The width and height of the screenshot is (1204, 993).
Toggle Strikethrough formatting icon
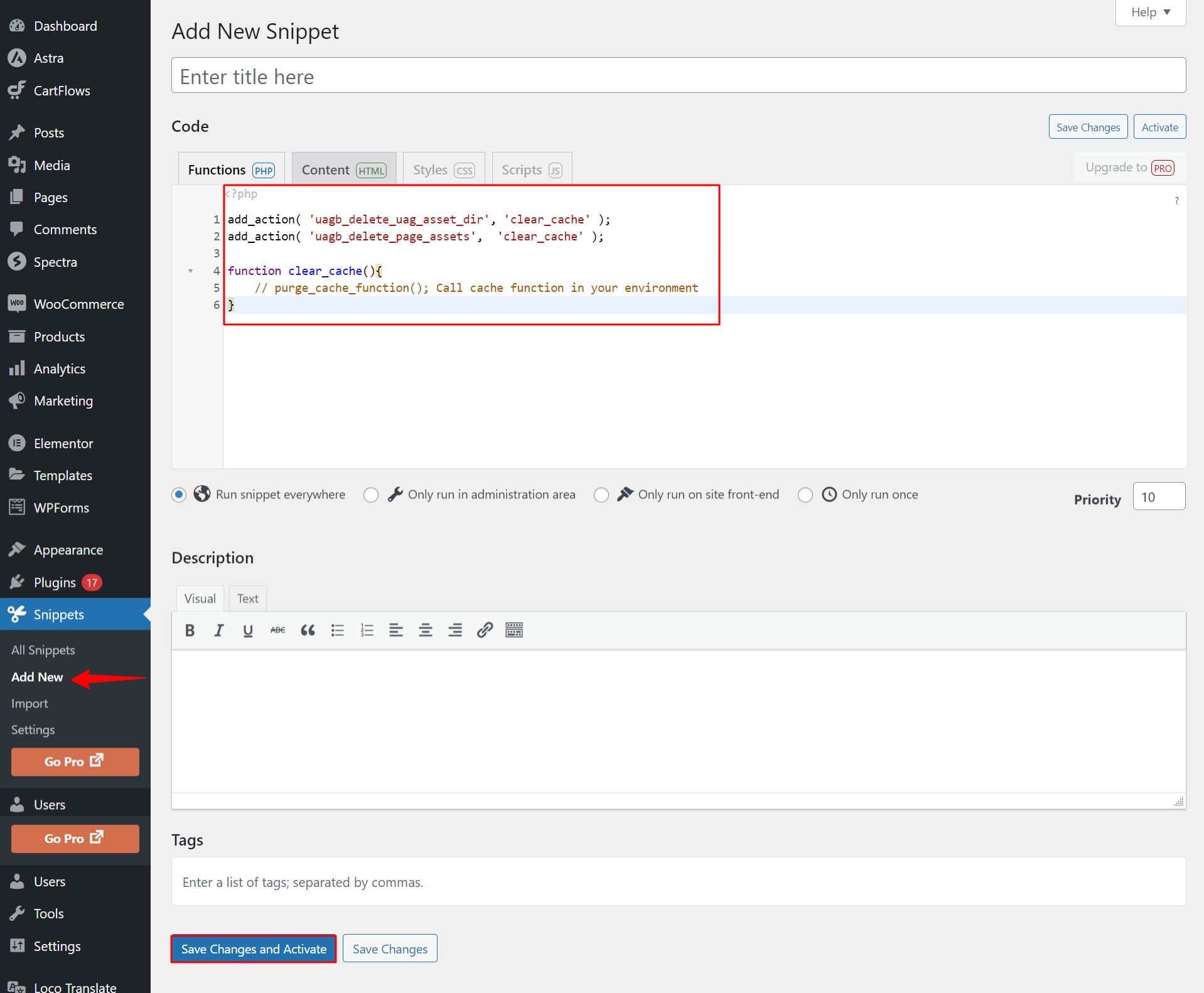point(277,630)
